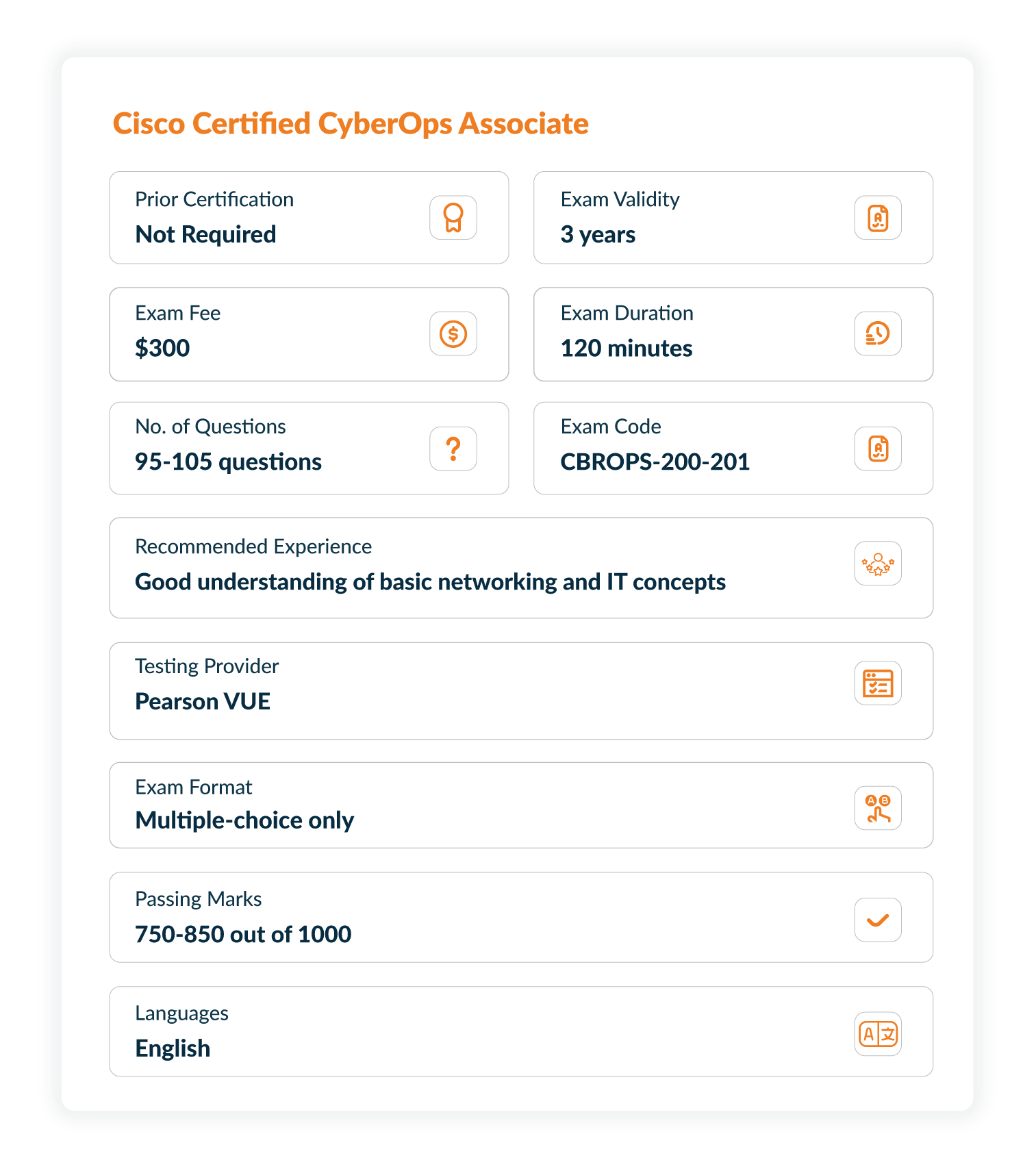Screen dimensions: 1036x1160
Task: Click the checkmark icon beside Passing Marks
Action: click(x=878, y=920)
